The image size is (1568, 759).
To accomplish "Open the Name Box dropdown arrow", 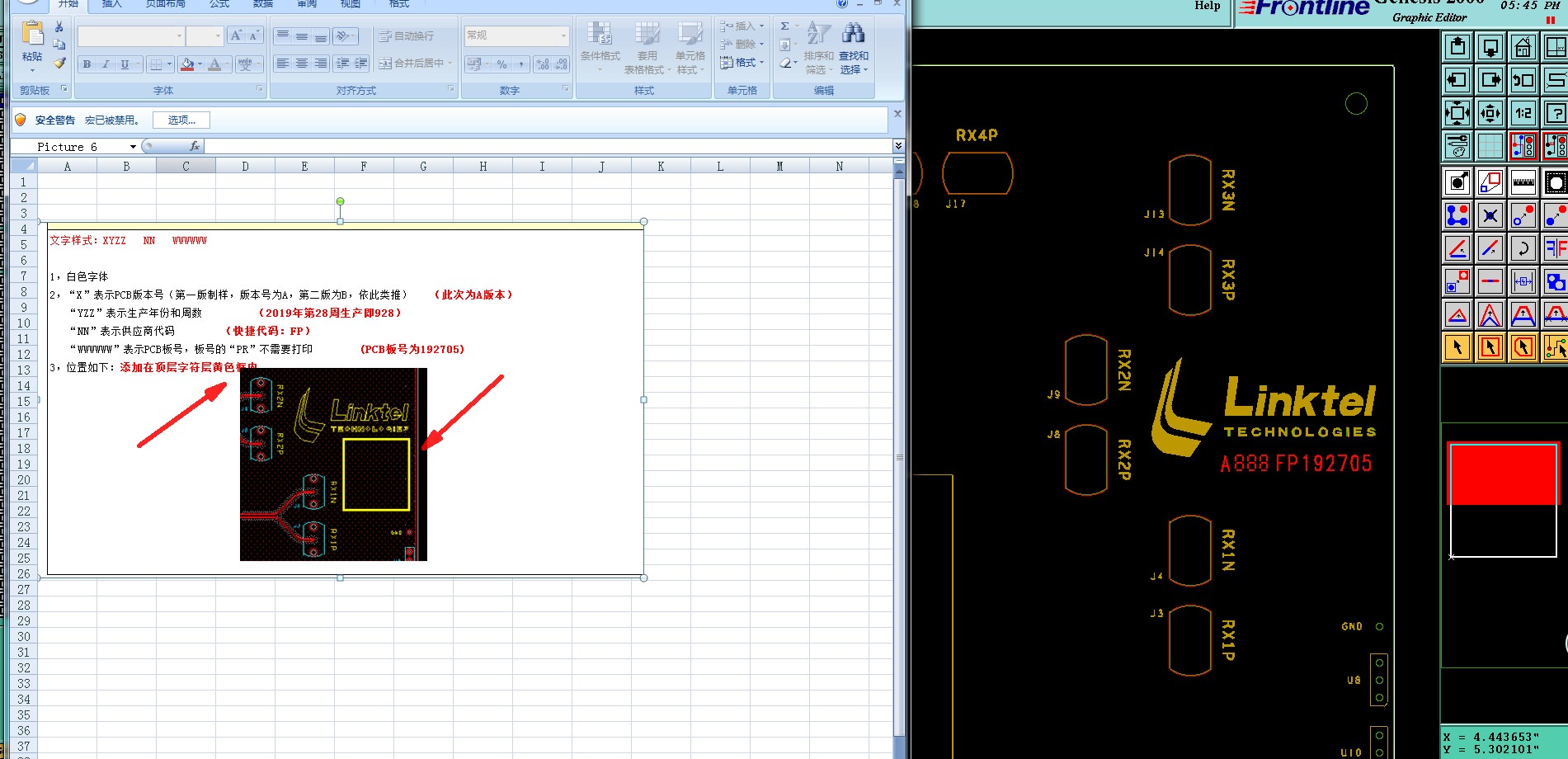I will (x=133, y=146).
